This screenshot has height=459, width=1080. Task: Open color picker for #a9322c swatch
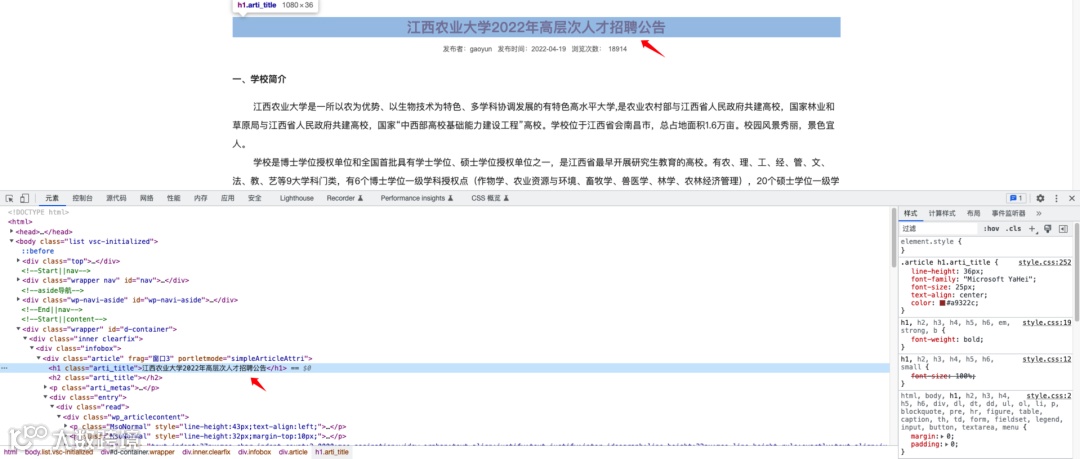click(942, 303)
